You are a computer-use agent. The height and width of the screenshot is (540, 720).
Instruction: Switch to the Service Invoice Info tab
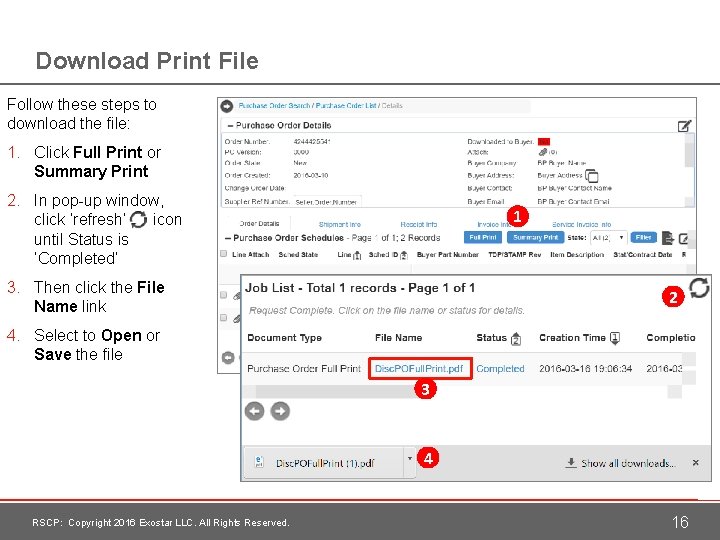[x=581, y=225]
